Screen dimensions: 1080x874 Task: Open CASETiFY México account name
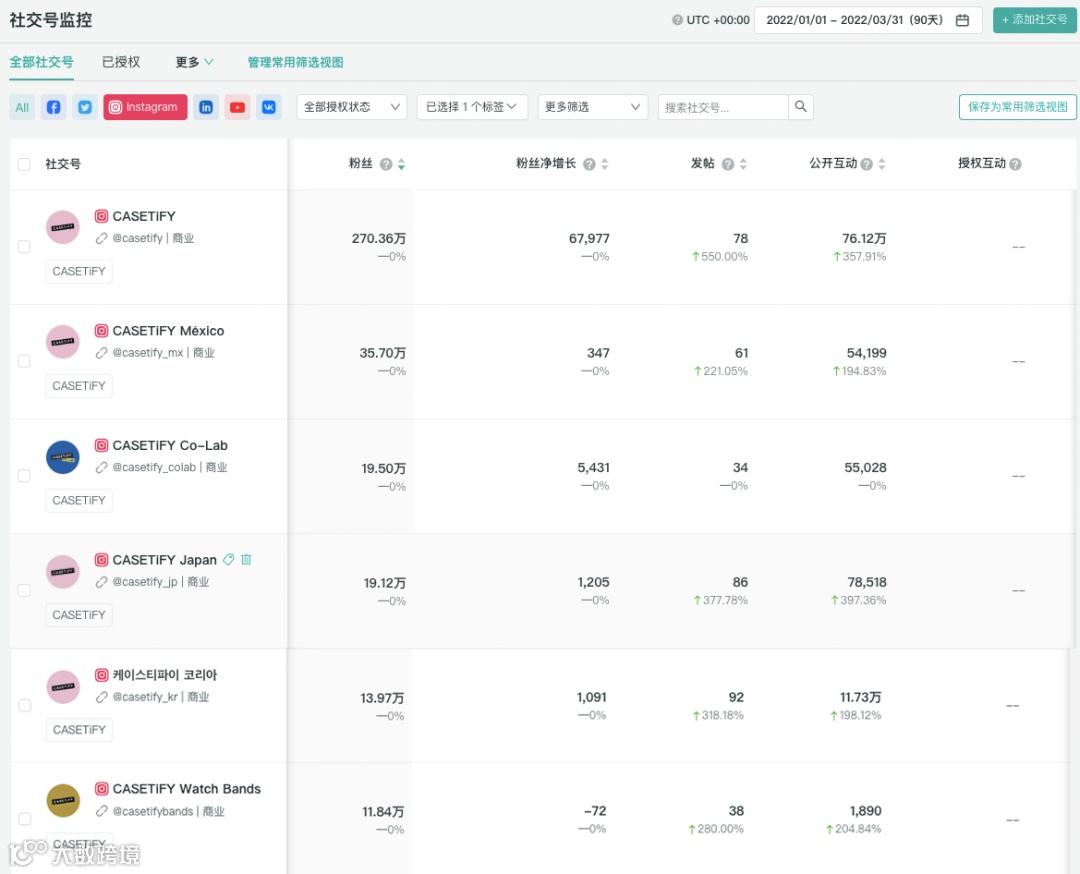point(169,331)
